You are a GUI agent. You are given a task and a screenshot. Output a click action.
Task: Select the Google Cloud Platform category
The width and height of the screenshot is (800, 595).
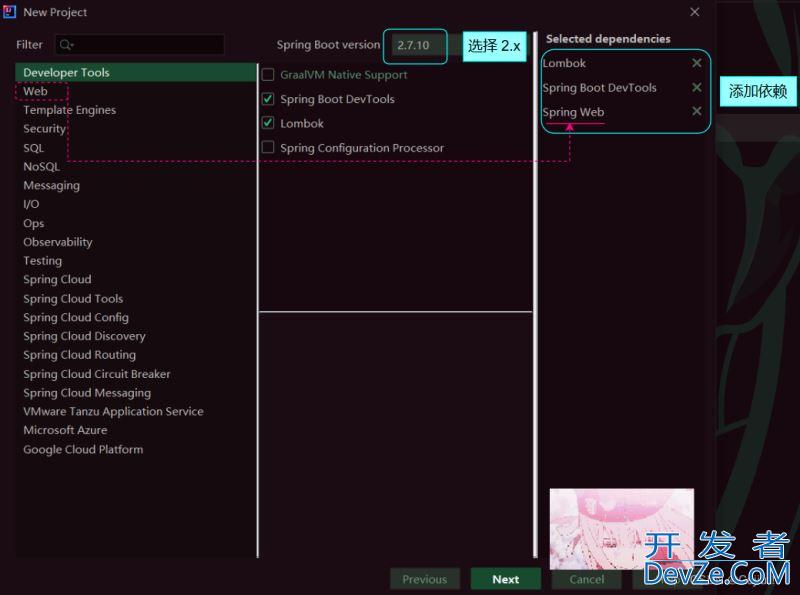136,450
